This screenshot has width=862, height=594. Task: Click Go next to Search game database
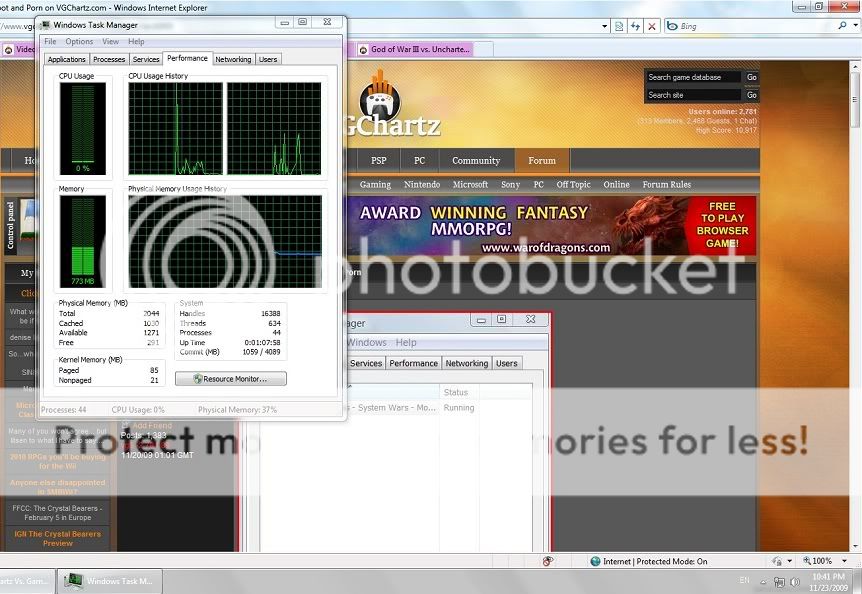tap(751, 77)
